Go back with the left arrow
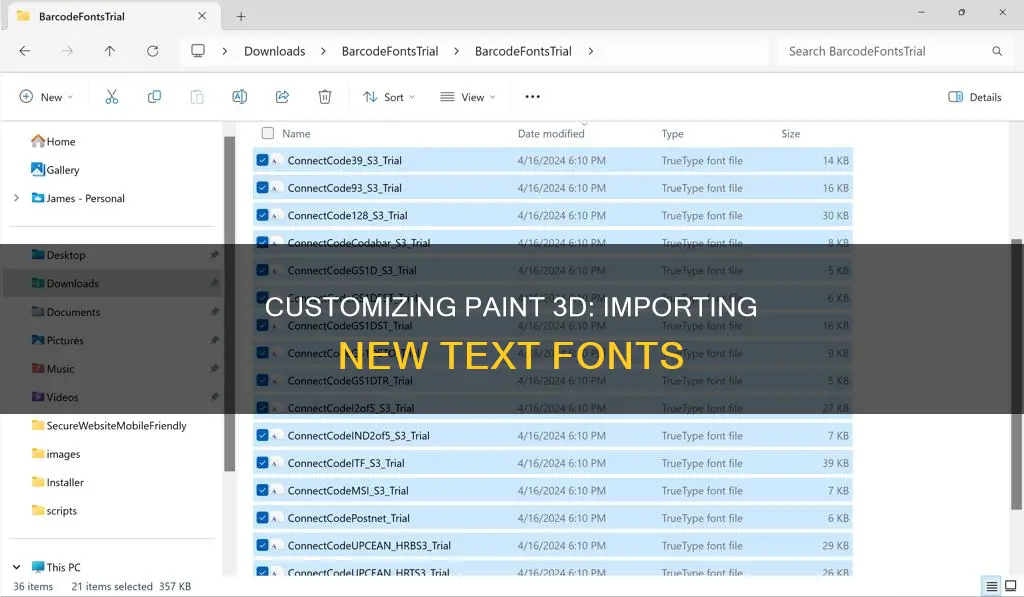The width and height of the screenshot is (1024, 597). coord(25,51)
